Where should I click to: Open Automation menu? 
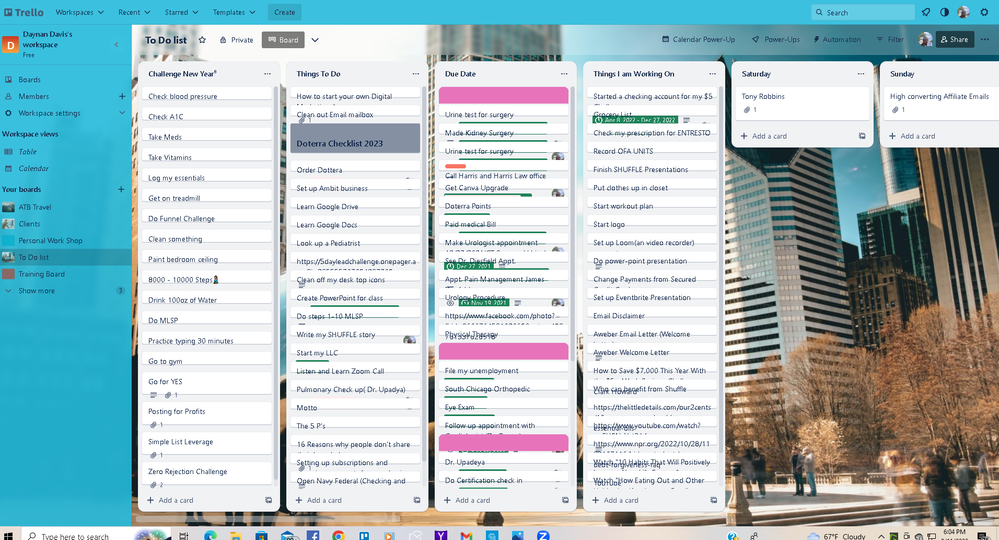click(x=837, y=39)
